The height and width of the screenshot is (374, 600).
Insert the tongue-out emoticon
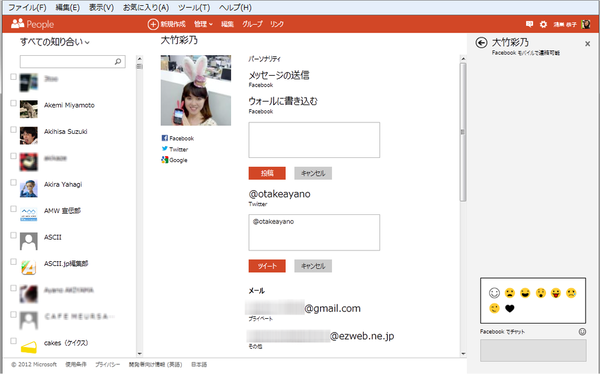pyautogui.click(x=556, y=293)
